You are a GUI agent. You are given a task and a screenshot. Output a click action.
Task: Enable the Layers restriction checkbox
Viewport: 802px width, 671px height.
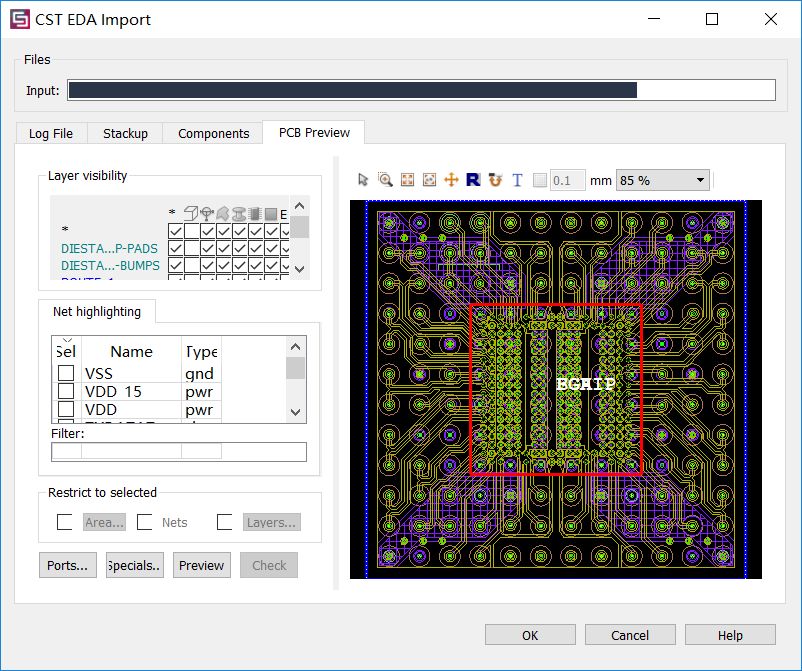pyautogui.click(x=225, y=522)
